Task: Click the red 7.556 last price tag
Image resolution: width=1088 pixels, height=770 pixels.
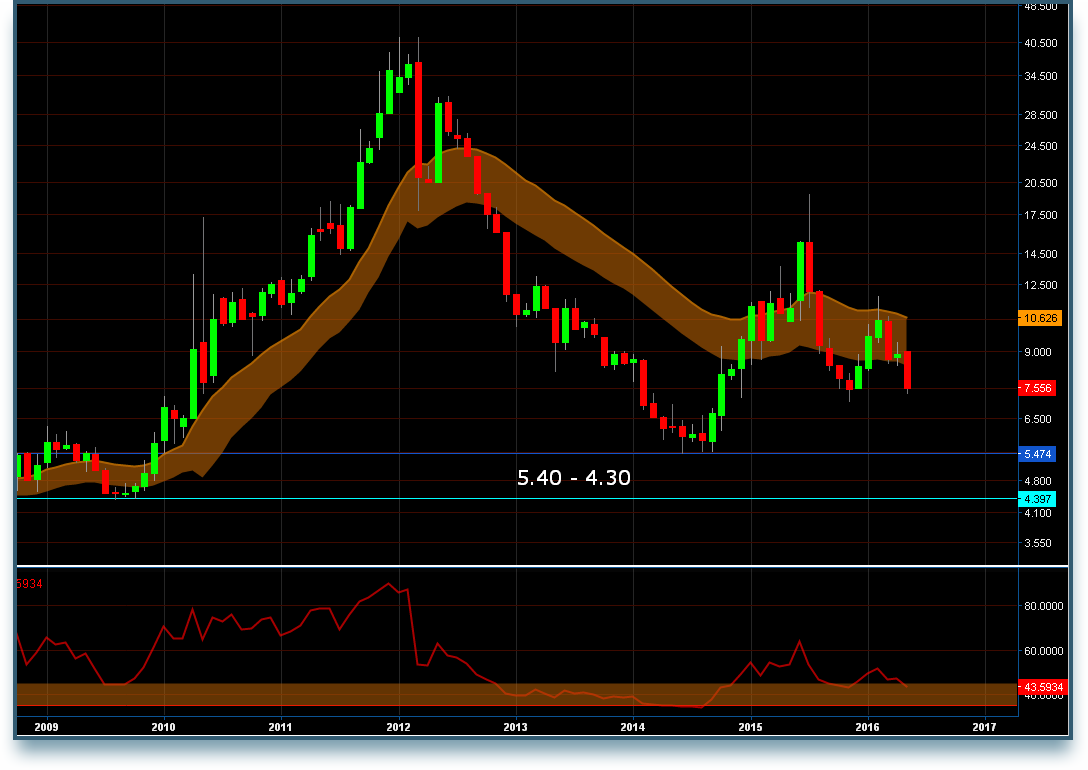Action: click(1037, 388)
